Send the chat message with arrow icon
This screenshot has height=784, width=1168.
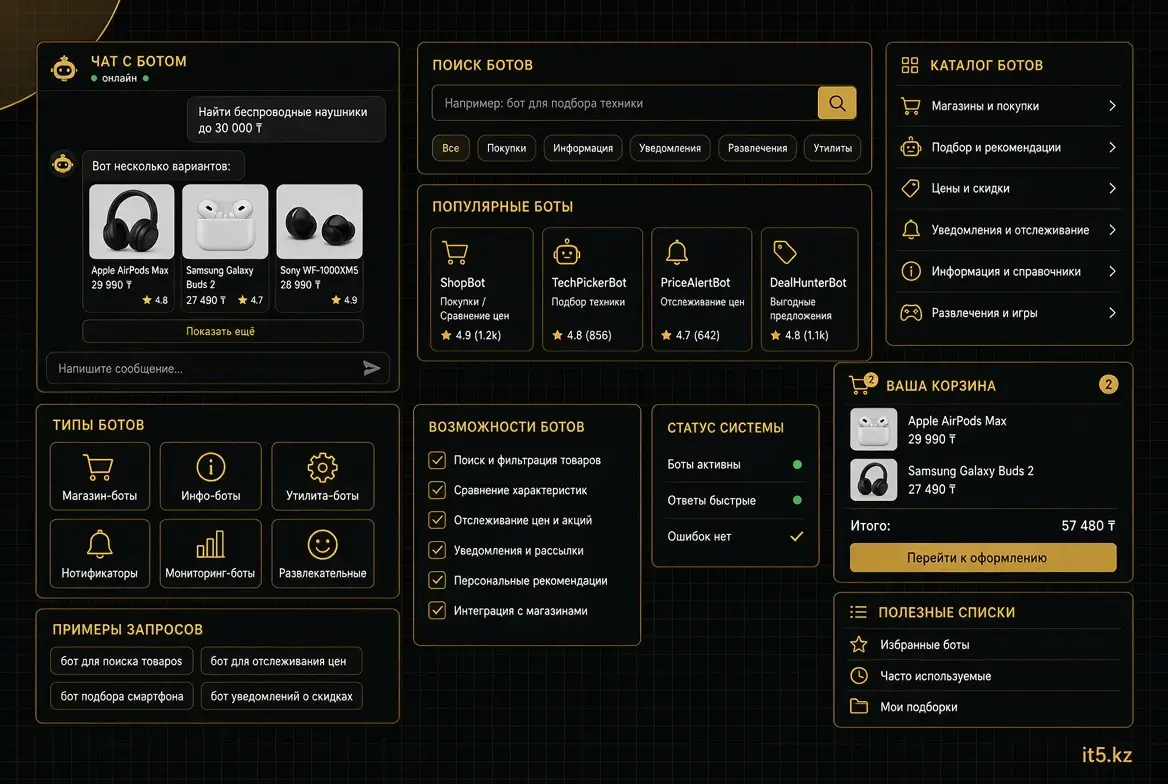click(x=372, y=368)
